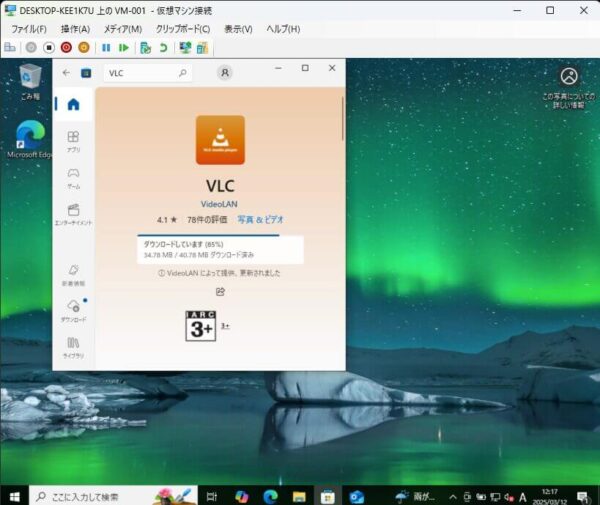Open 新着情報 in Store sidebar
600x505 pixels.
pyautogui.click(x=73, y=275)
